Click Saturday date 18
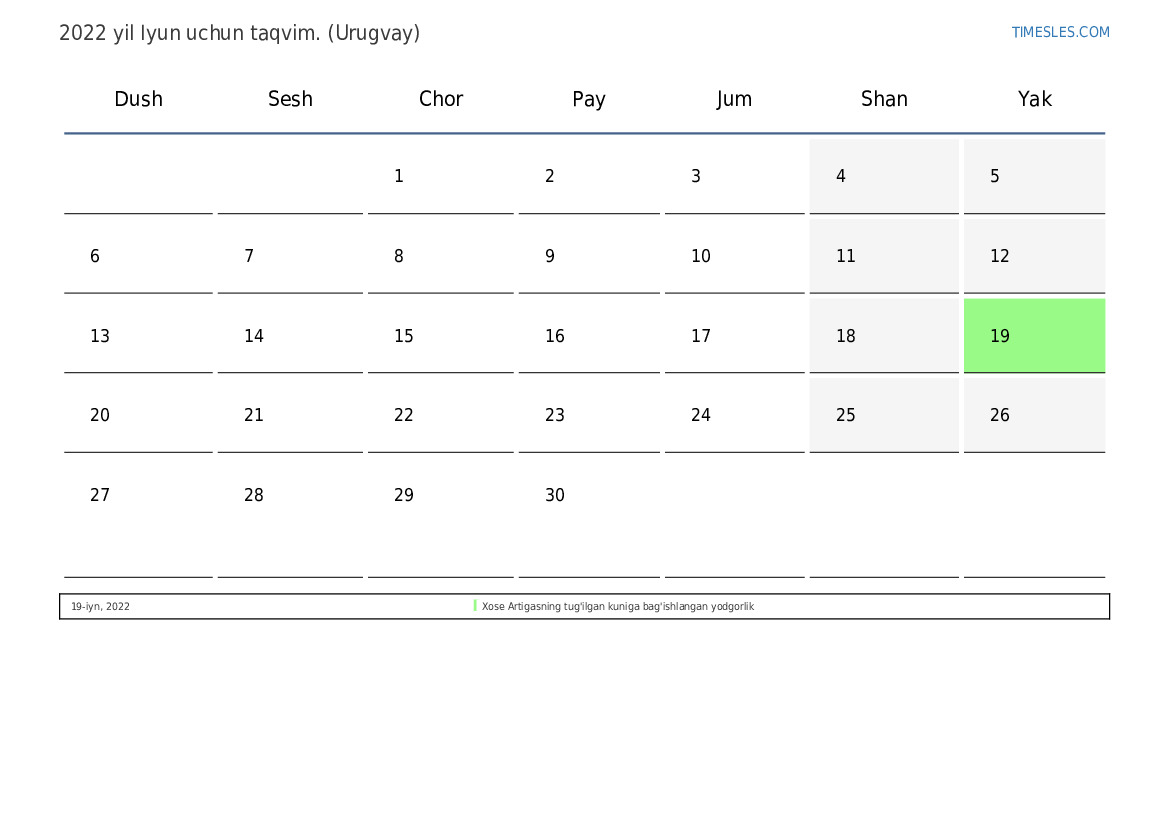Screen dimensions: 1169x827 click(884, 336)
